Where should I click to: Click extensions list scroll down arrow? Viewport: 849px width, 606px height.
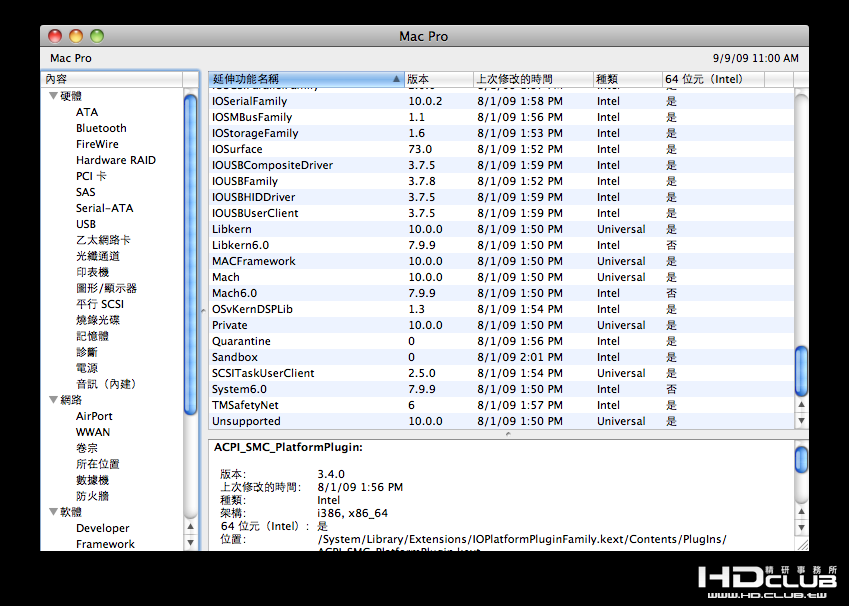click(801, 421)
